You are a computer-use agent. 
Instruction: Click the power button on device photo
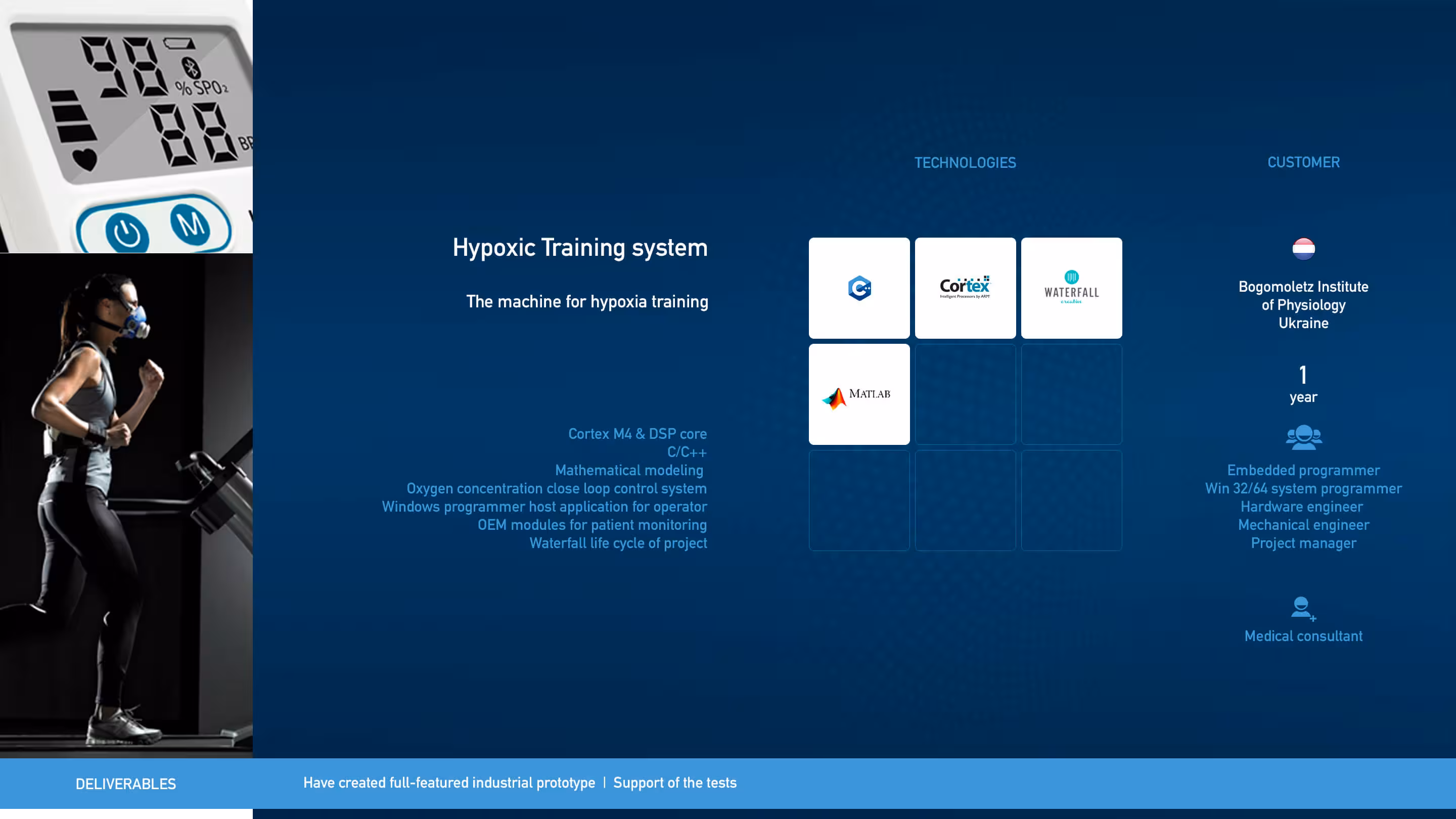(126, 233)
